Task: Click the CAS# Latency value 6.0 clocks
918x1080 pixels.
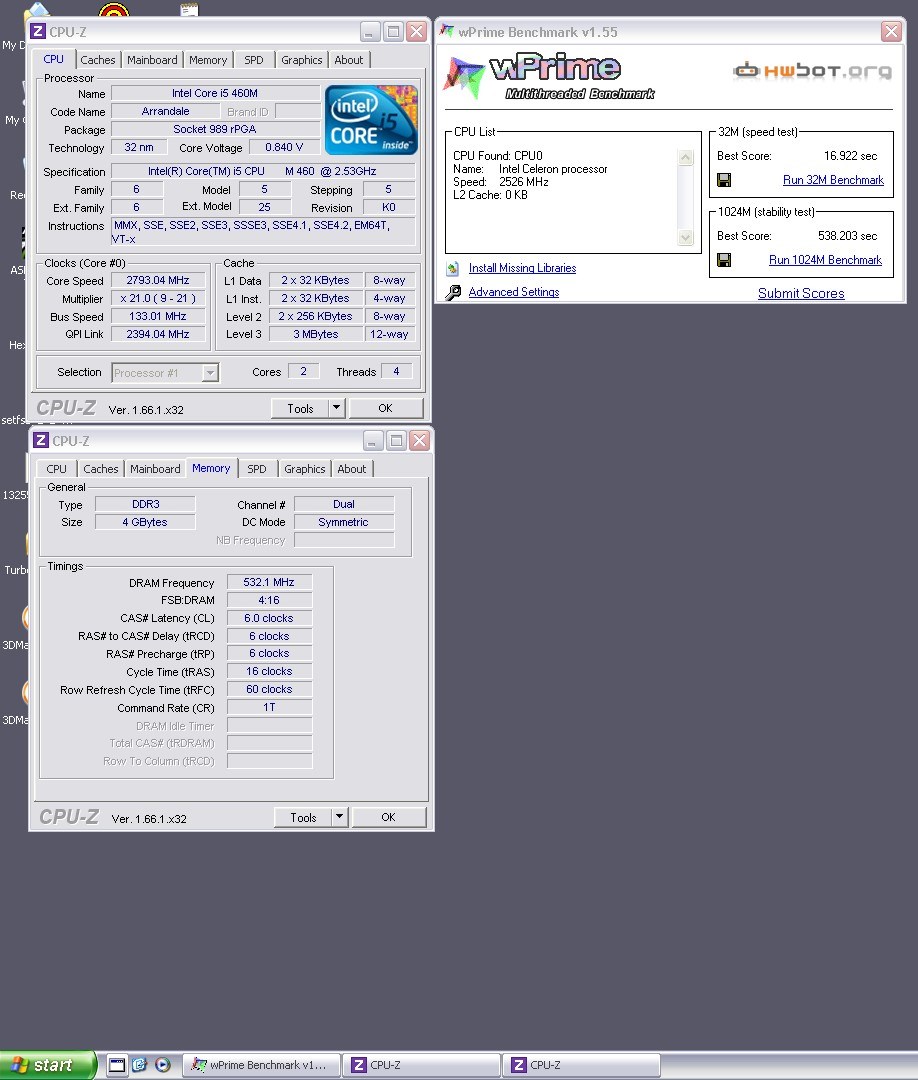Action: (269, 618)
